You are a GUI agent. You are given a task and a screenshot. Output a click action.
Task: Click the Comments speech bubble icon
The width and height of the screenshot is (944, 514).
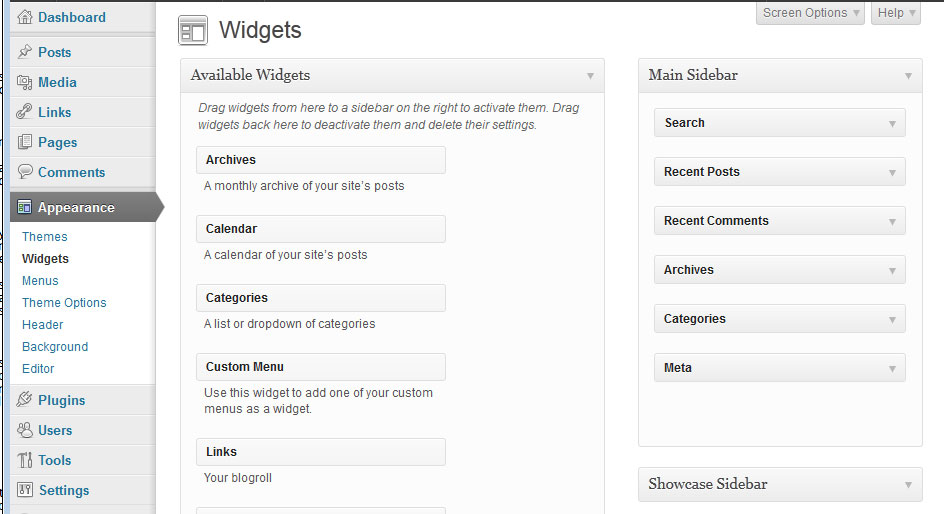coord(25,172)
